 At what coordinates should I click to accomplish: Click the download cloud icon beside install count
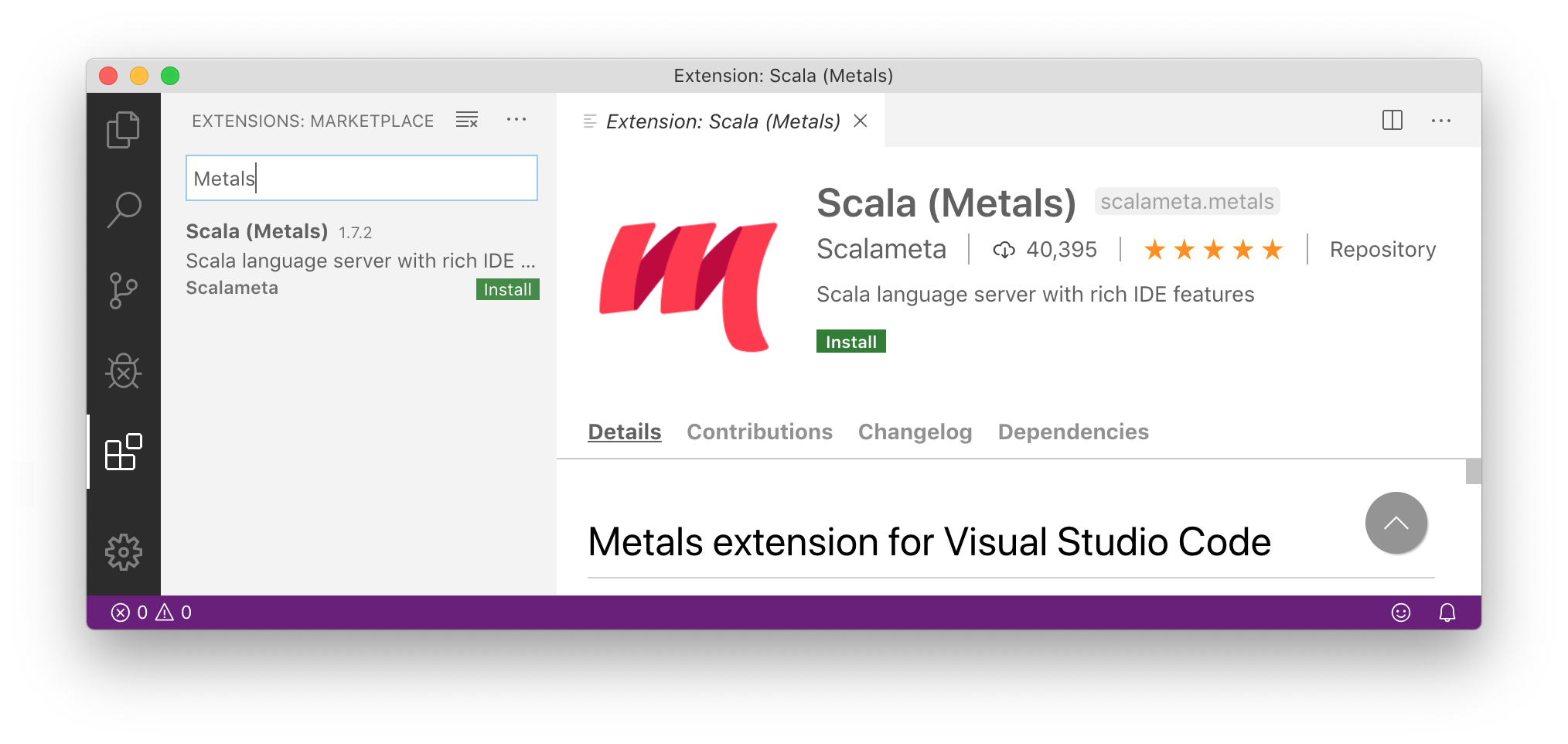[x=1004, y=250]
